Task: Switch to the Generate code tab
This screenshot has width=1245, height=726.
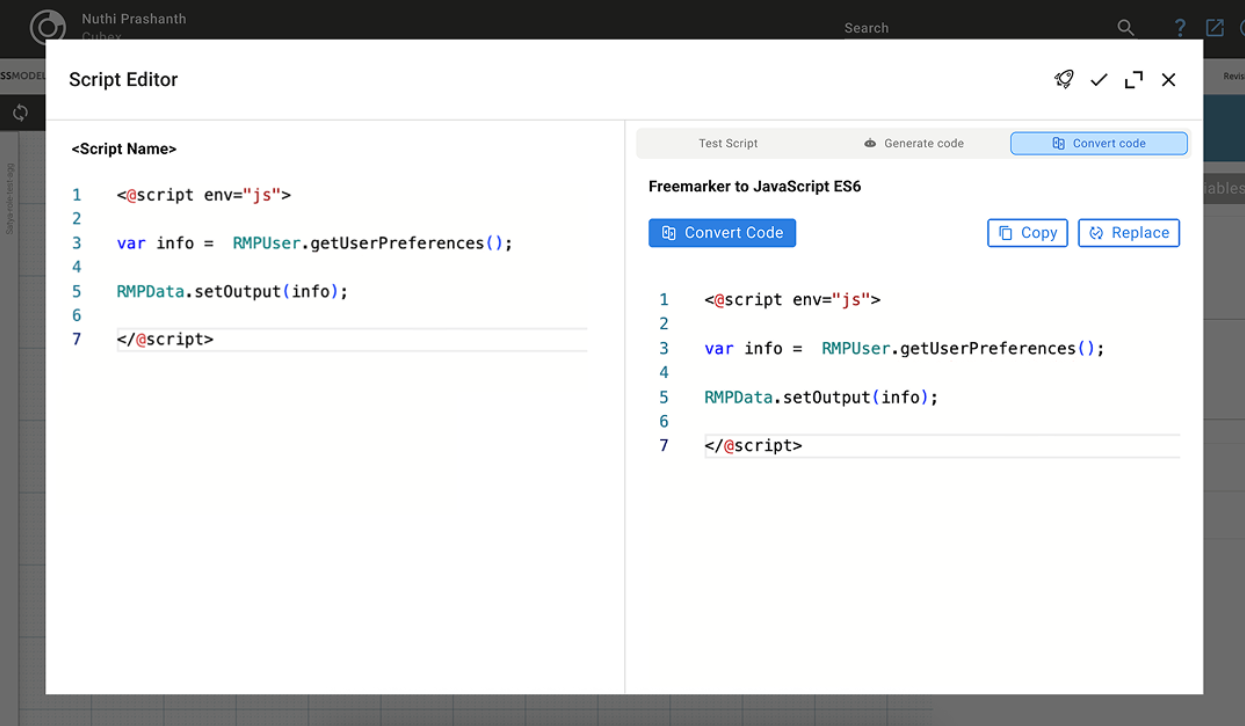Action: [x=914, y=143]
